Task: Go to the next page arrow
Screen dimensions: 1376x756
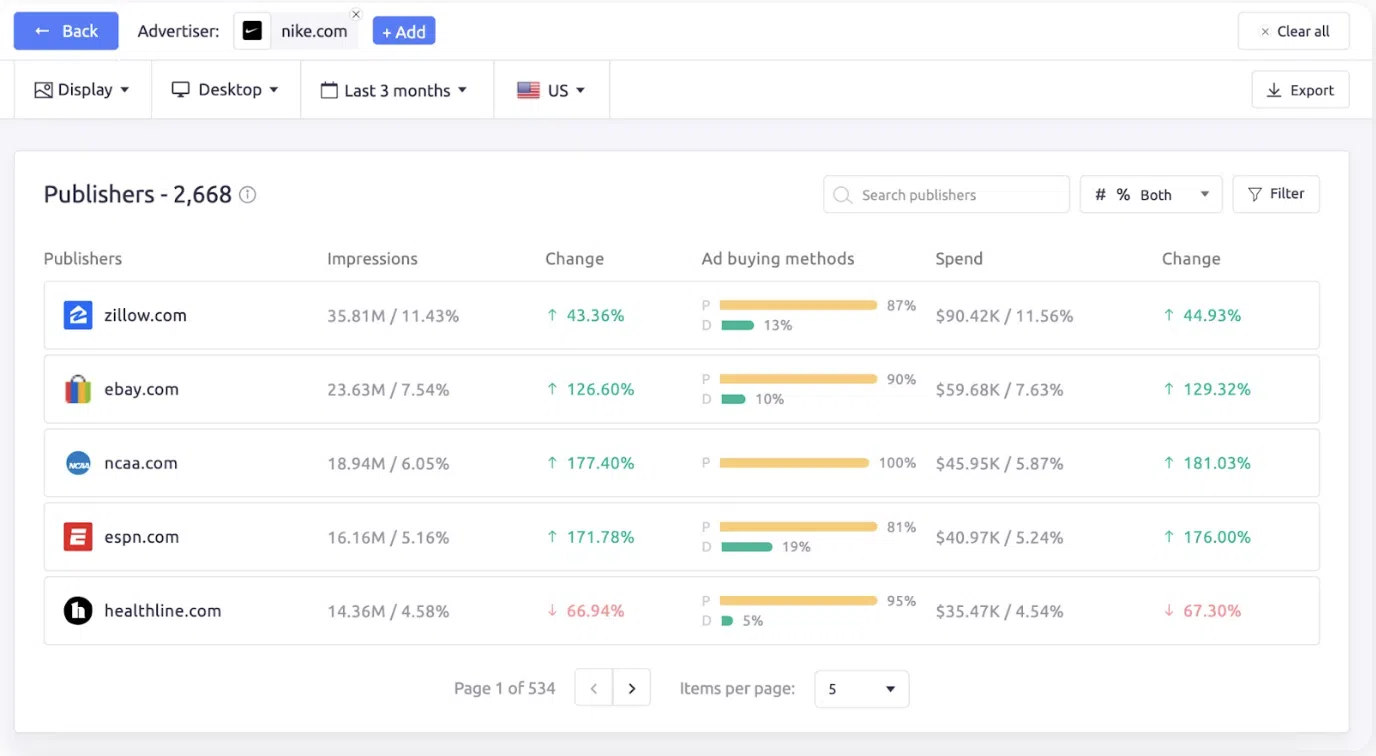Action: pos(631,688)
